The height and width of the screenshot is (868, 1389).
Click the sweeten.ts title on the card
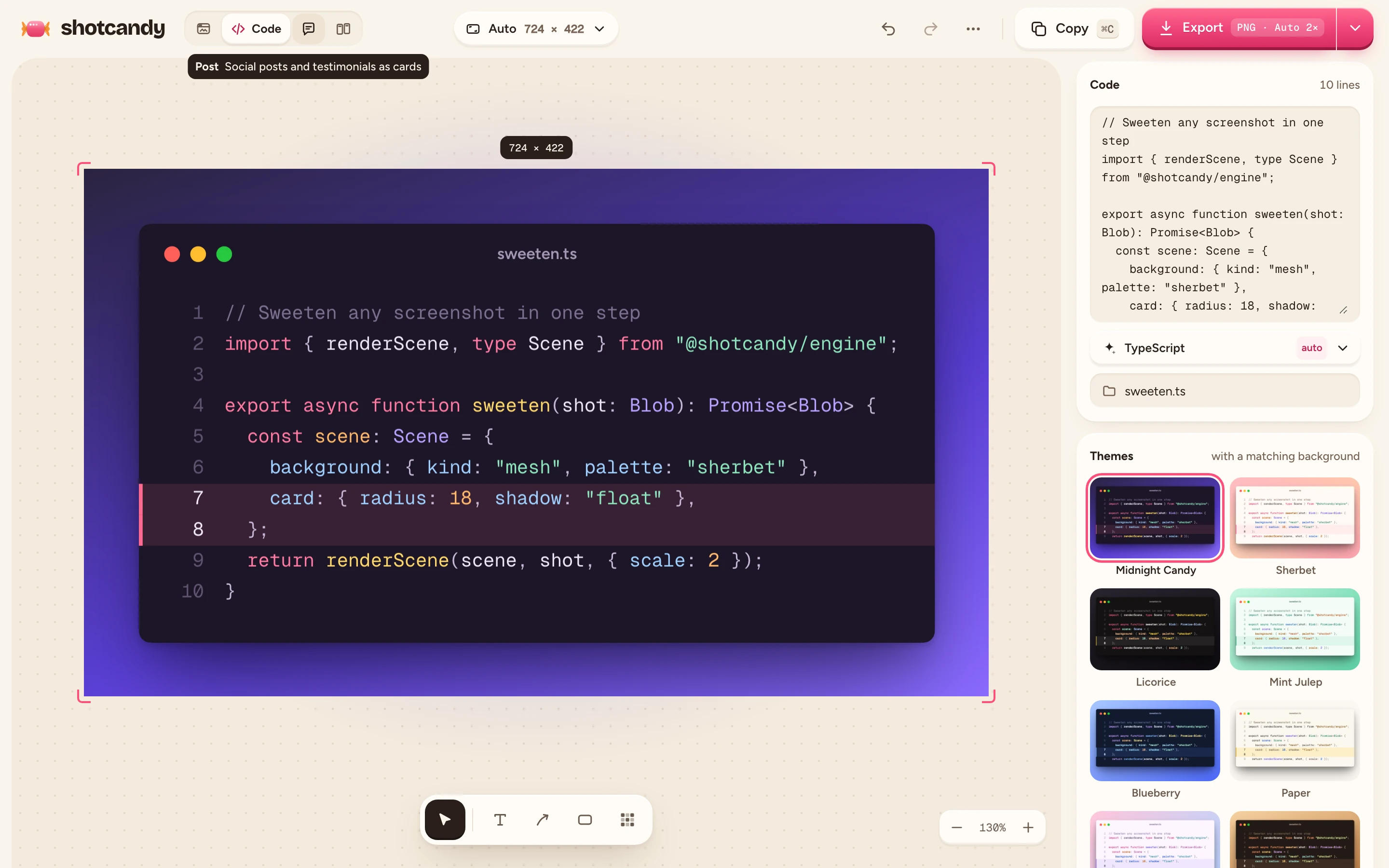pos(537,254)
